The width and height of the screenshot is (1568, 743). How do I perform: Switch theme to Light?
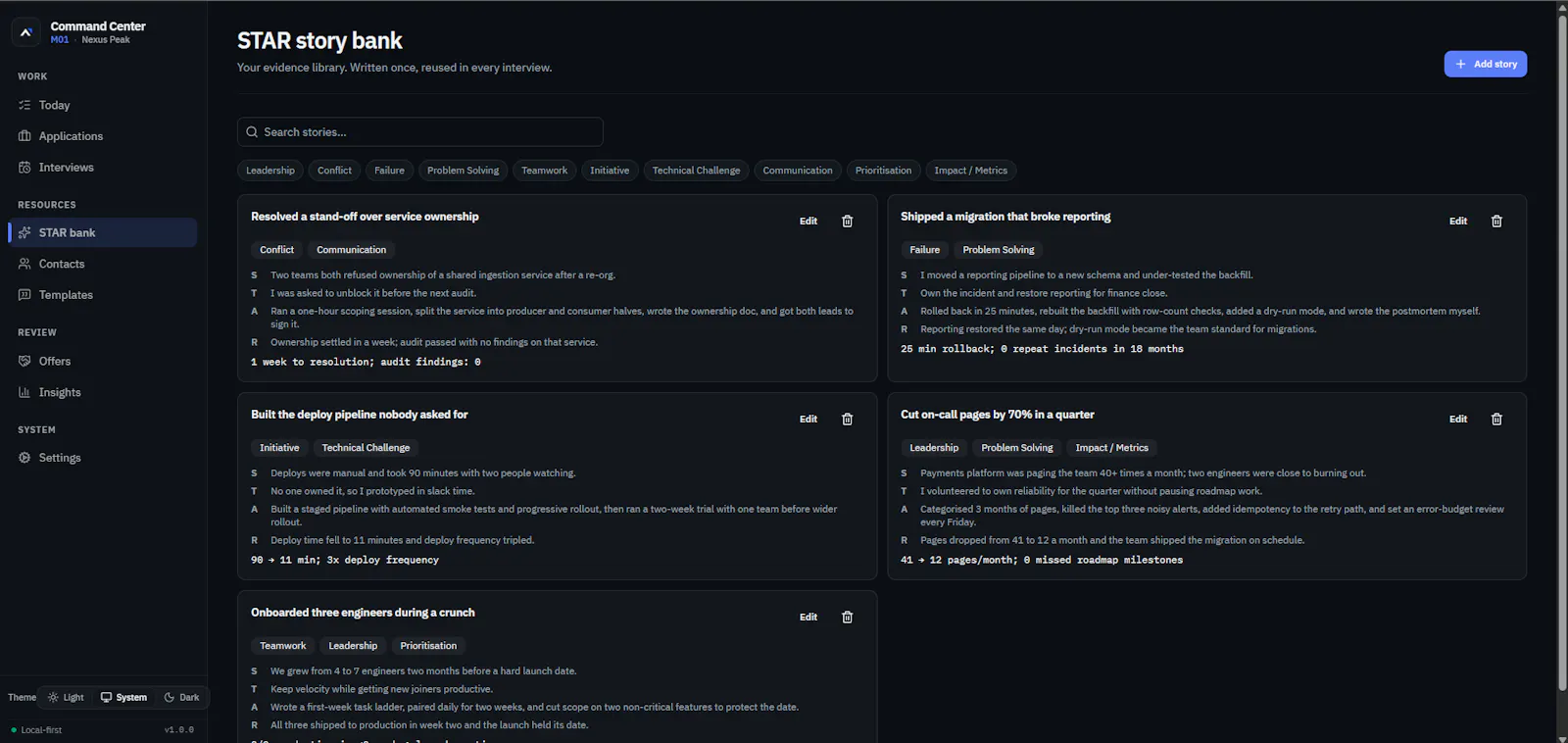(67, 698)
